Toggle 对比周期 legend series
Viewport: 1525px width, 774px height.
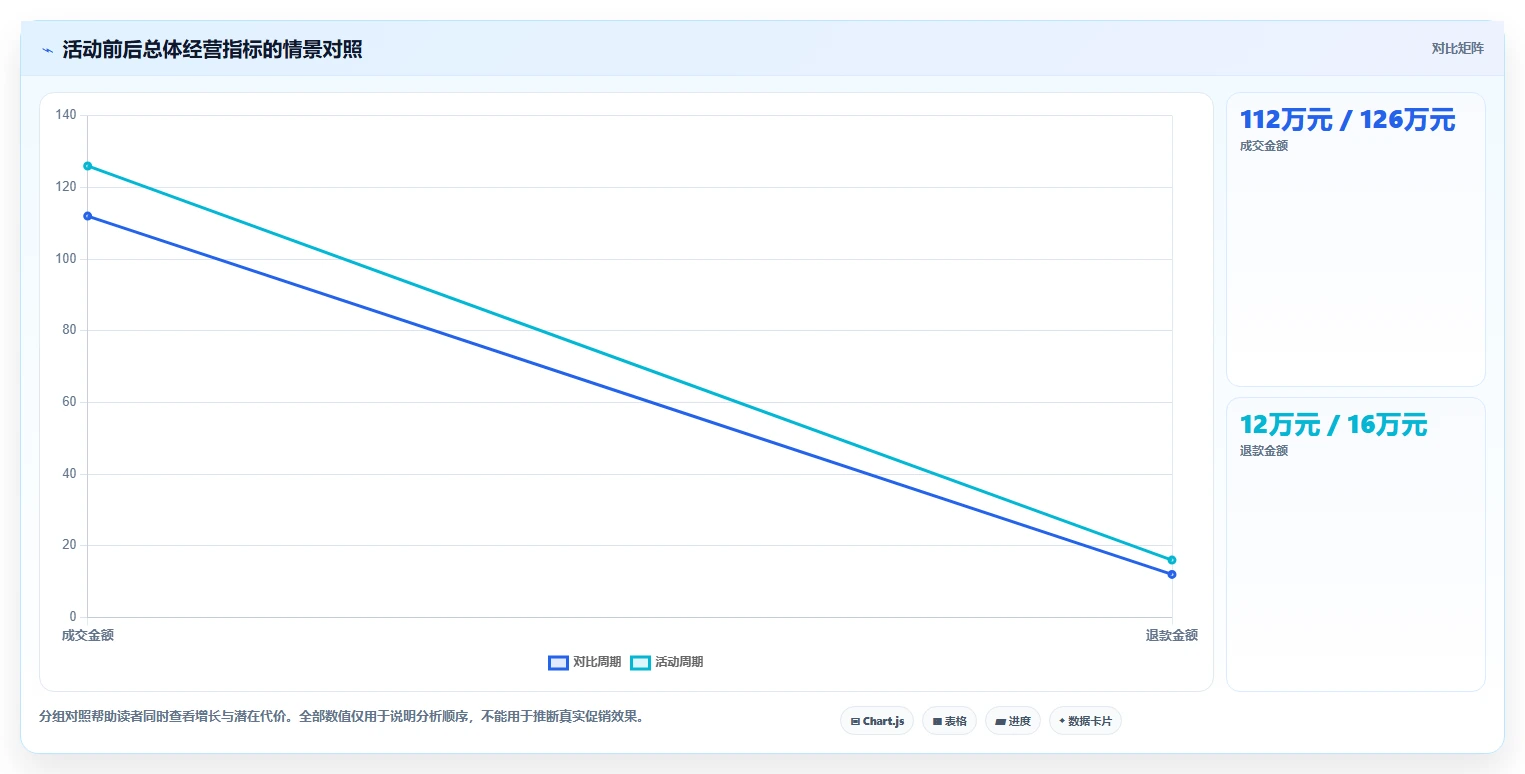585,662
